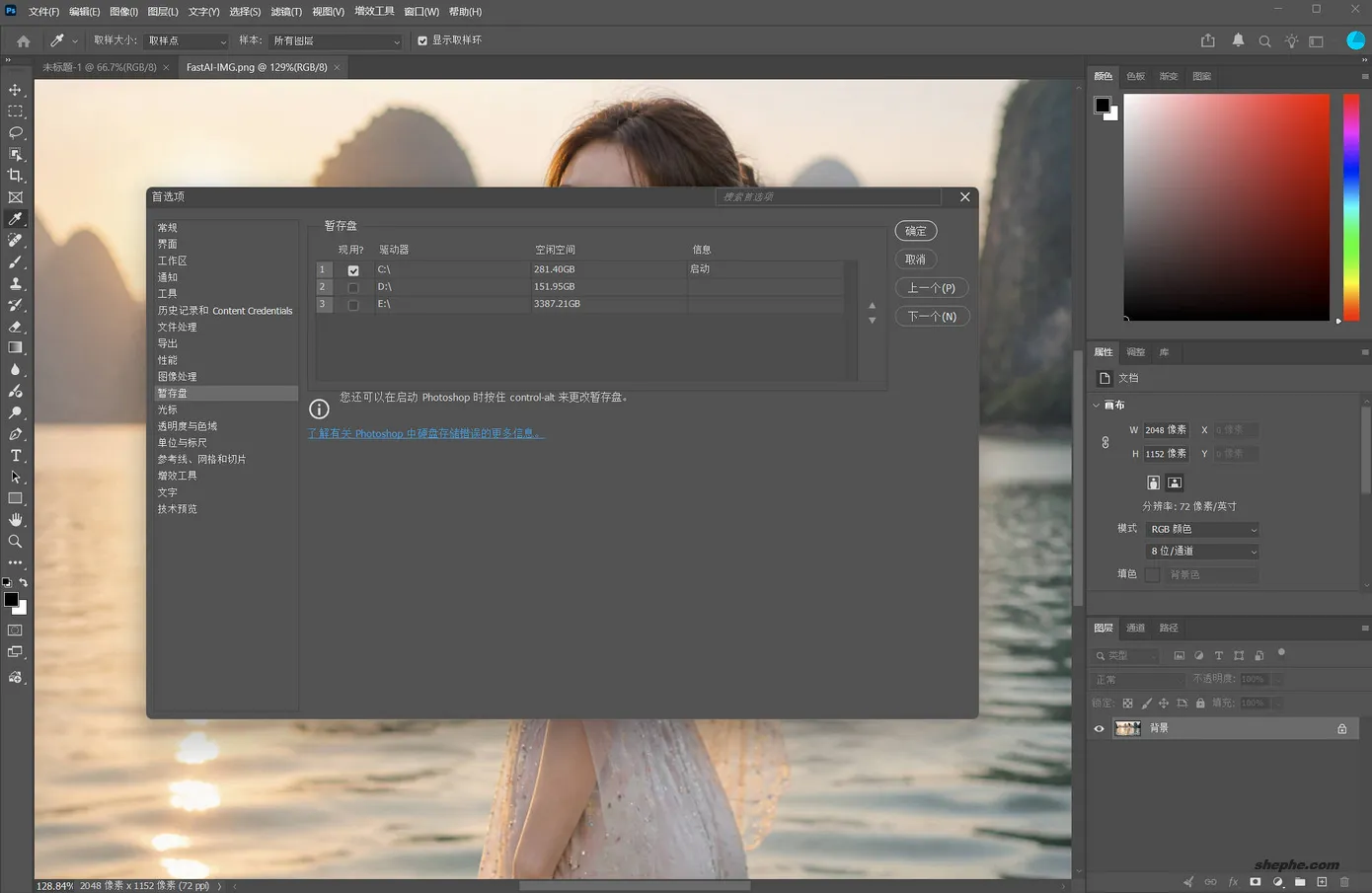This screenshot has width=1372, height=893.
Task: Select the Move tool in the toolbar
Action: 15,90
